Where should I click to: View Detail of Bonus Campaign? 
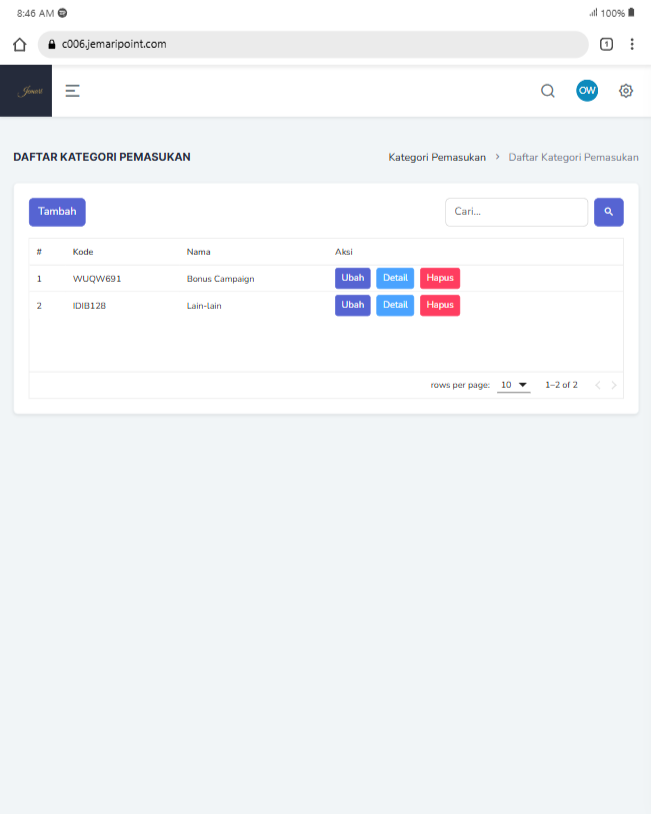pyautogui.click(x=395, y=278)
